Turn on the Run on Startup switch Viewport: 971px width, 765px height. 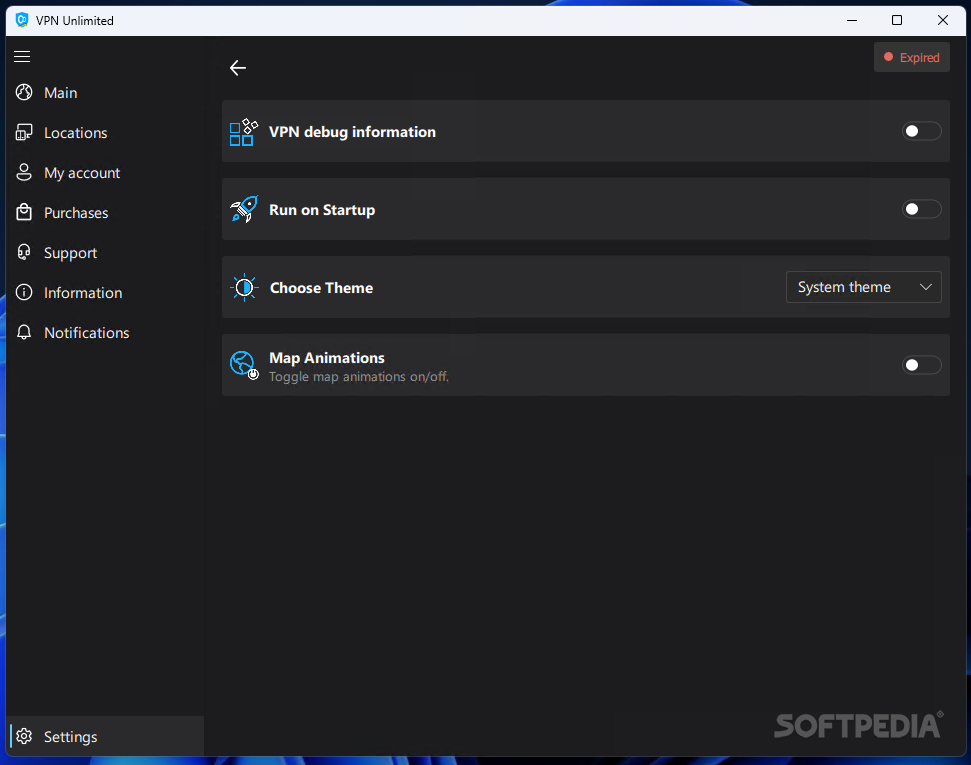(x=921, y=209)
